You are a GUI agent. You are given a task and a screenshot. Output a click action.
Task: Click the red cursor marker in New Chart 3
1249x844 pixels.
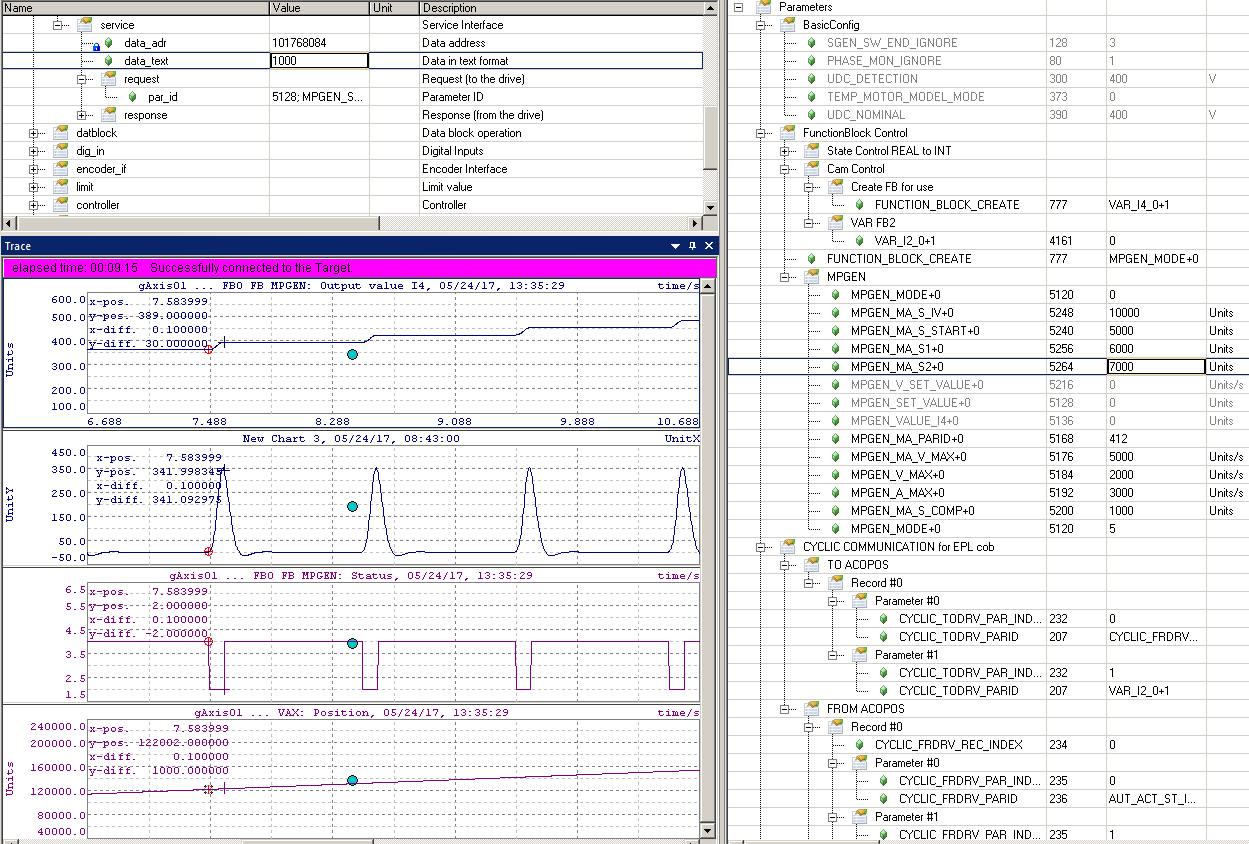click(208, 551)
